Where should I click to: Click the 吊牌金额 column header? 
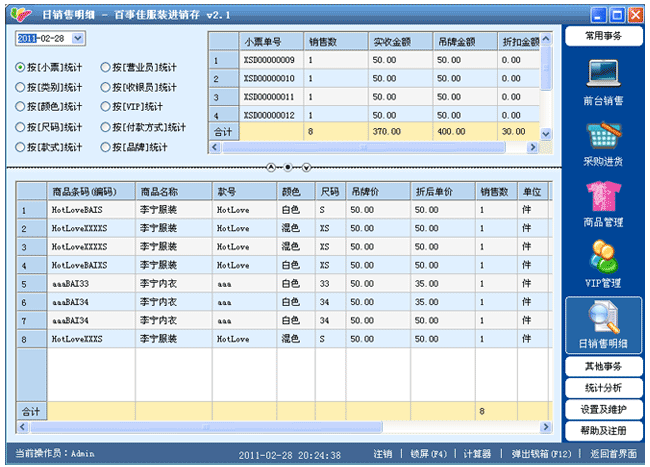point(465,41)
